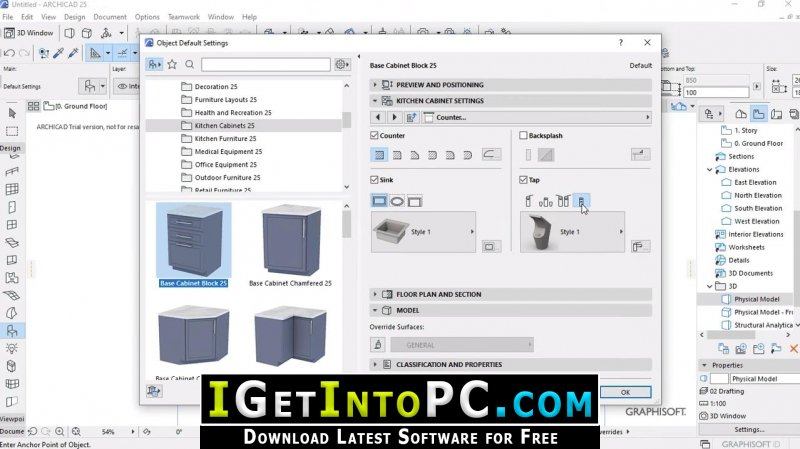Open Interior Elevations in Navigator
Screen dimensions: 800x449
pyautogui.click(x=756, y=234)
